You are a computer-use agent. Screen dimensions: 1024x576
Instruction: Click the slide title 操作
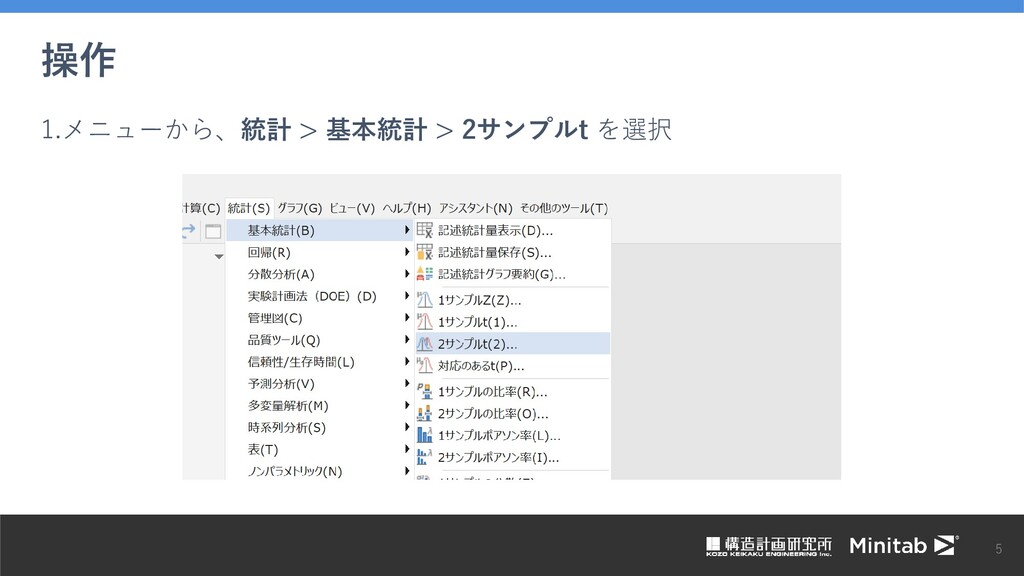point(79,60)
